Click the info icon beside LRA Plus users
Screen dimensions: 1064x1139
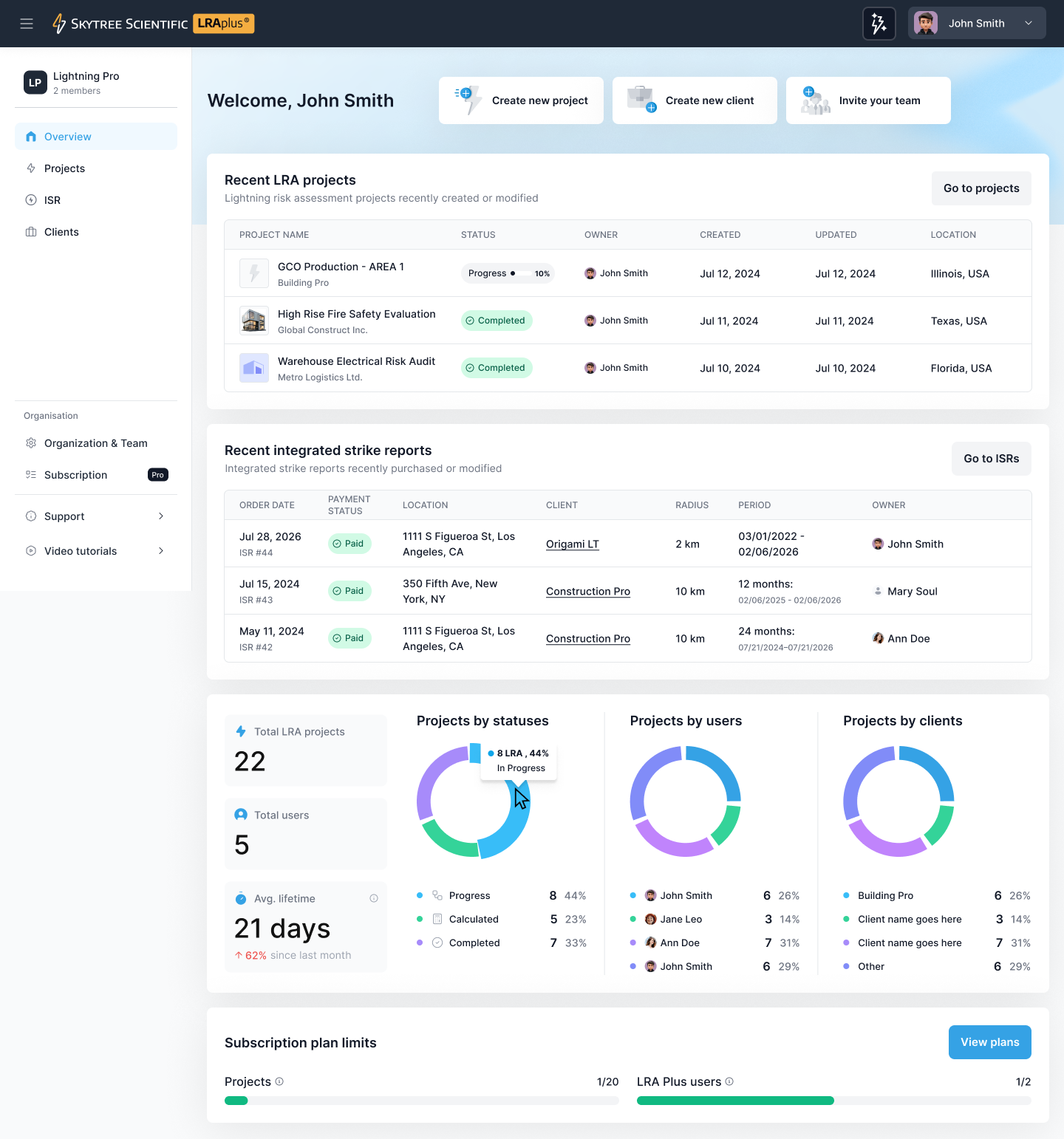729,1081
